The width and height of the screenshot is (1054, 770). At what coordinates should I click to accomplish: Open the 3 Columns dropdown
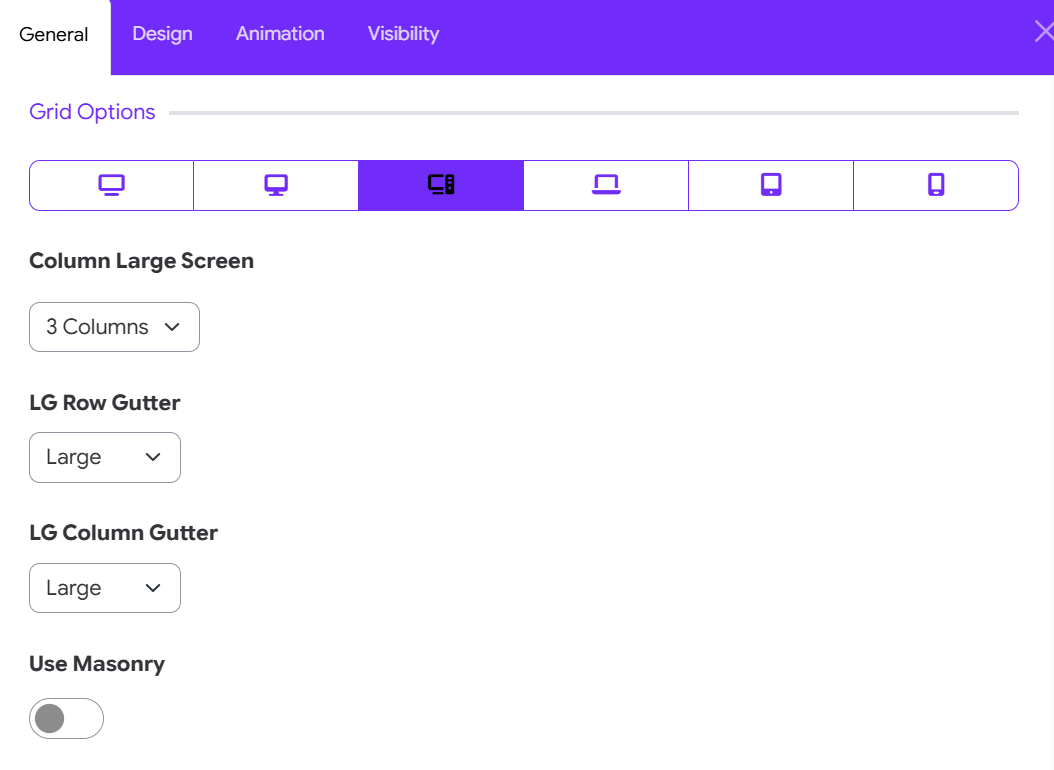114,327
